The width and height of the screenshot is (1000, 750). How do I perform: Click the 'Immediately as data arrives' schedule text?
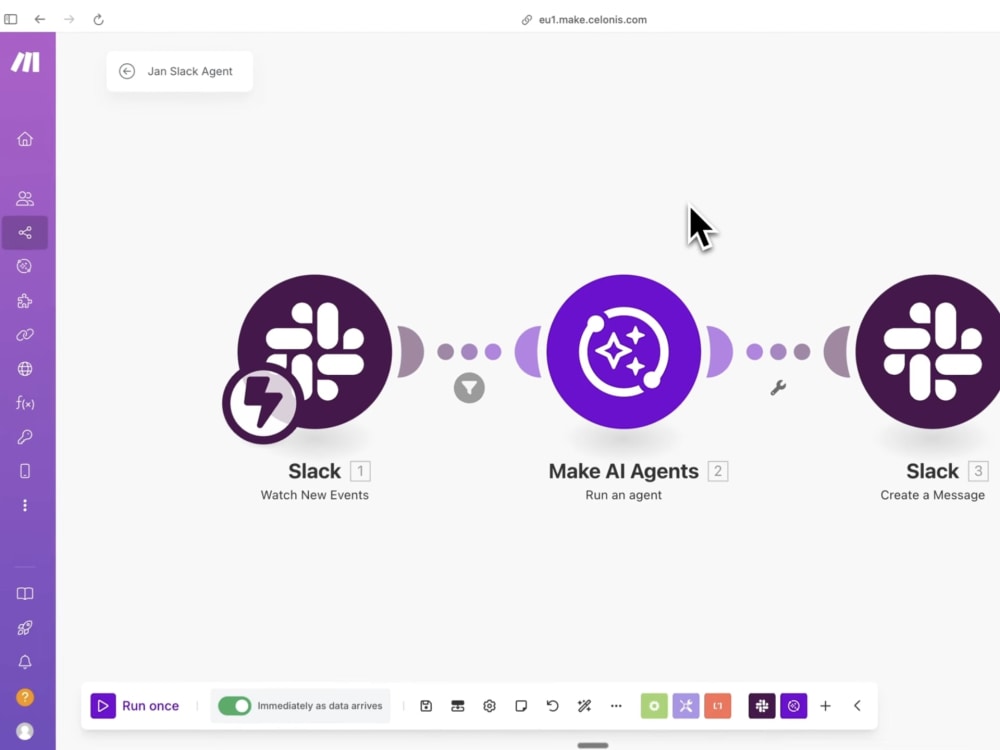tap(320, 706)
